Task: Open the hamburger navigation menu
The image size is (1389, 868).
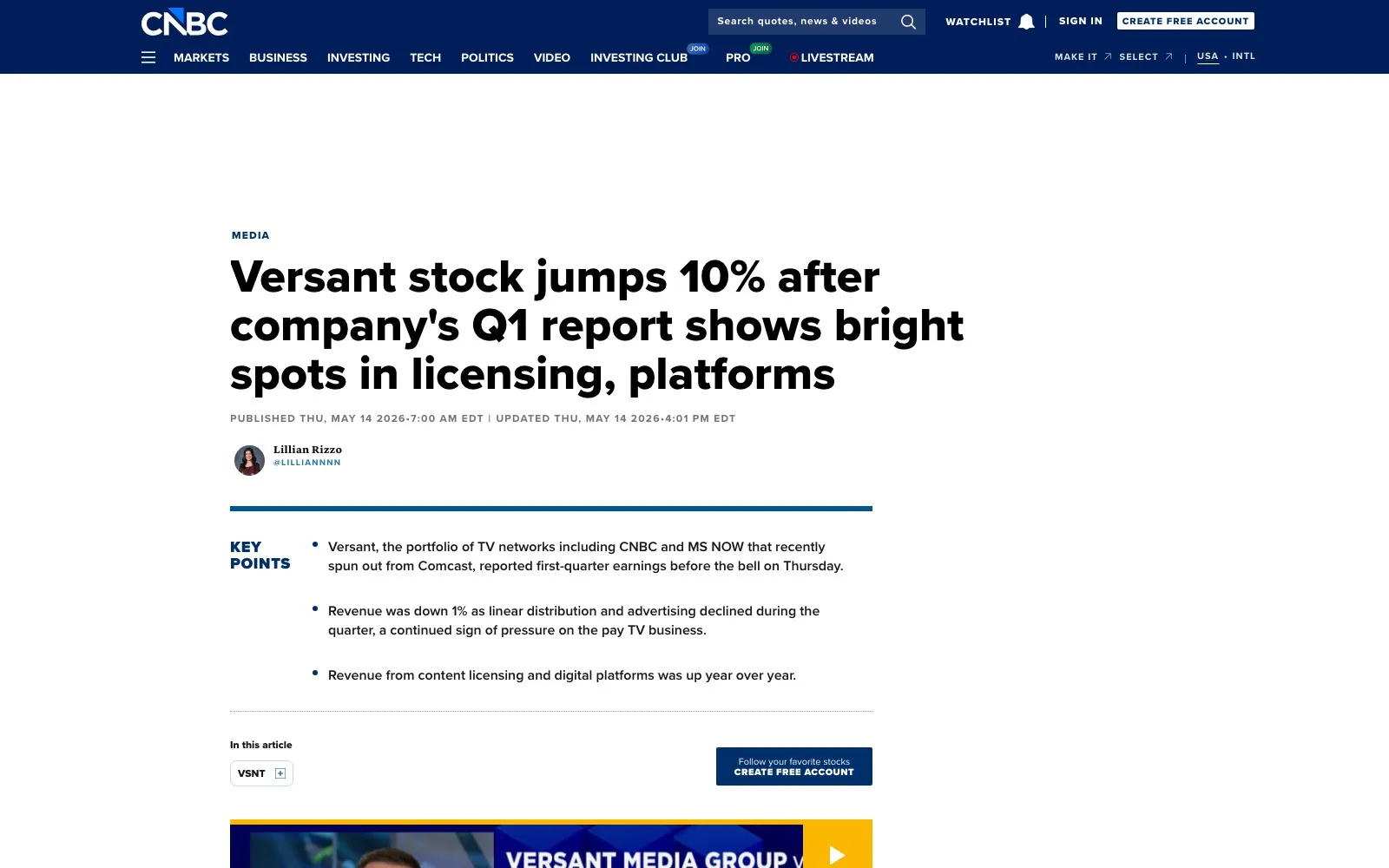Action: tap(148, 57)
